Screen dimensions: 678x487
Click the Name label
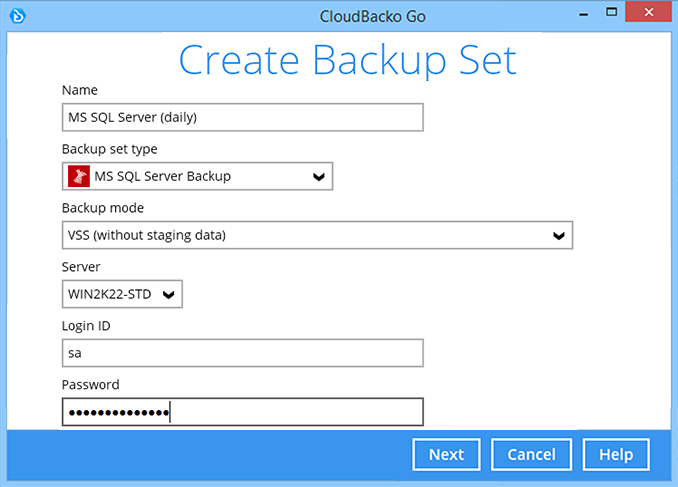(x=80, y=90)
